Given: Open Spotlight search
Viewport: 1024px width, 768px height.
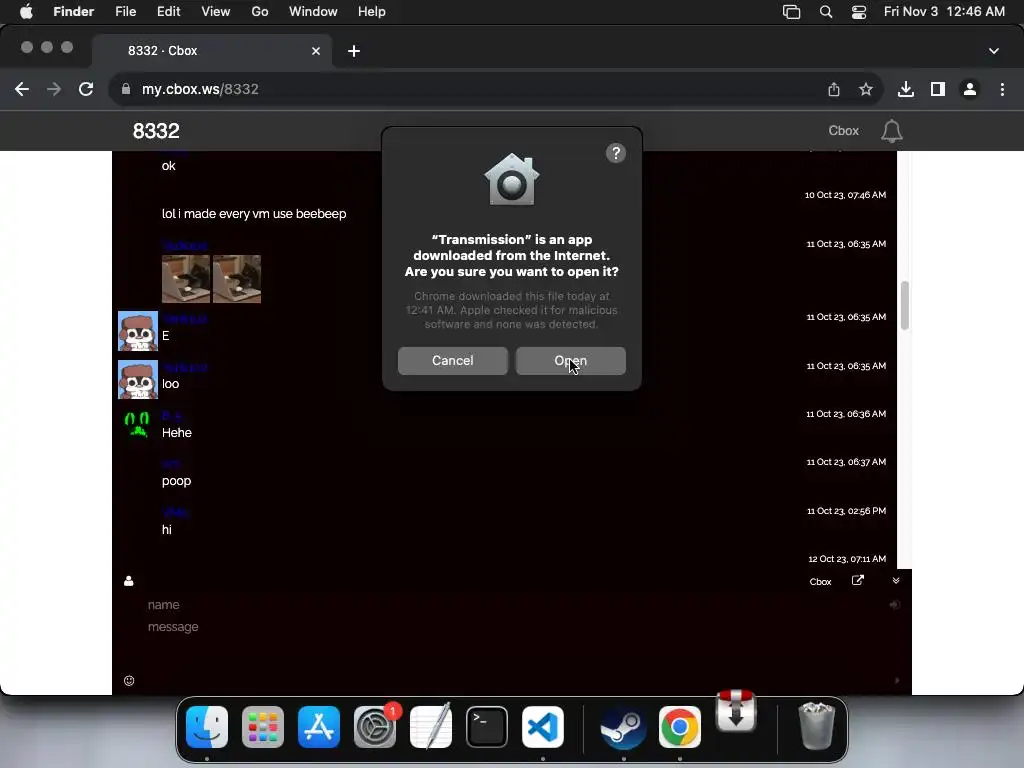Looking at the screenshot, I should pos(826,12).
